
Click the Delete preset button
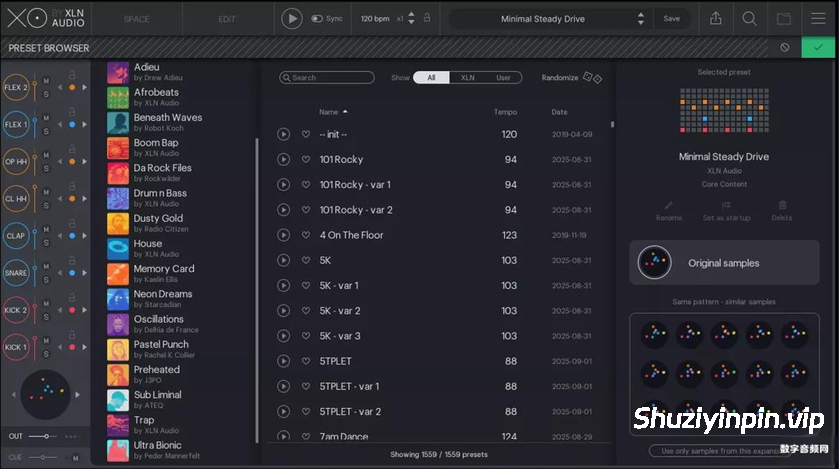[x=782, y=211]
